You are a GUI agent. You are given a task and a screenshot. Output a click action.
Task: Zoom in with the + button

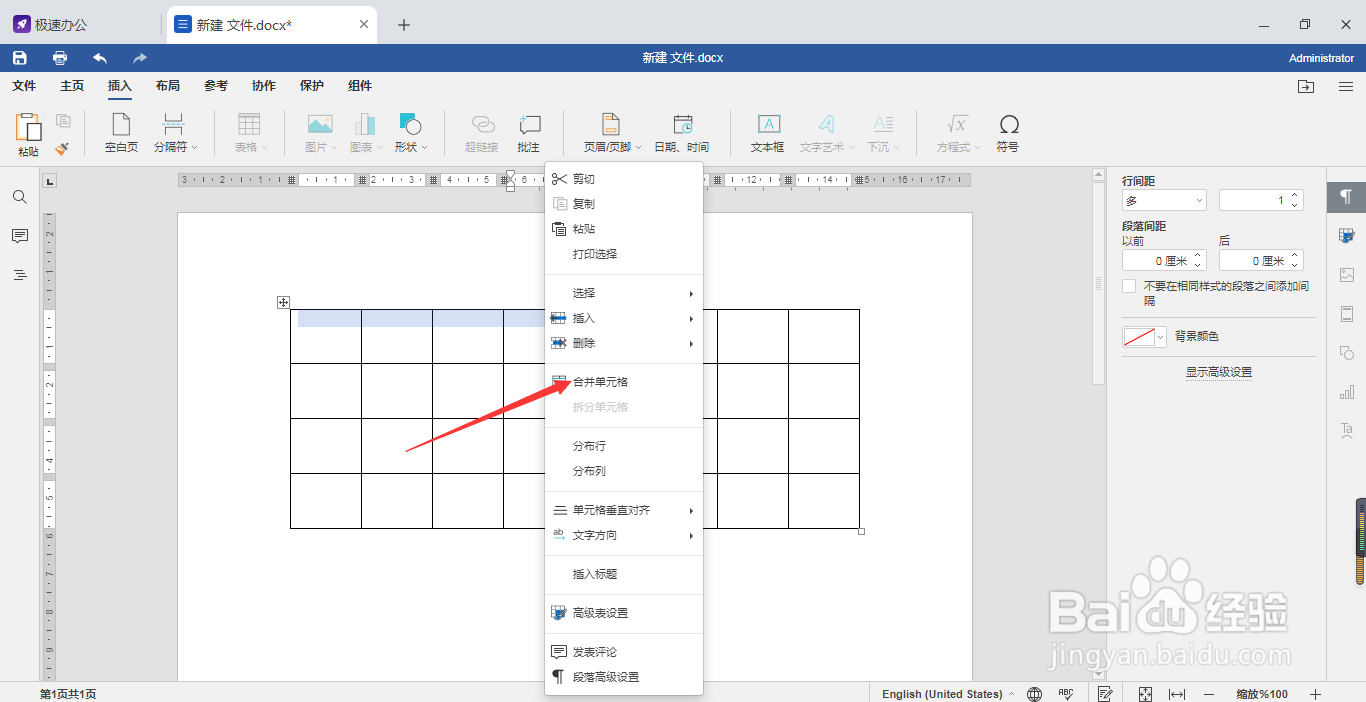point(1315,693)
